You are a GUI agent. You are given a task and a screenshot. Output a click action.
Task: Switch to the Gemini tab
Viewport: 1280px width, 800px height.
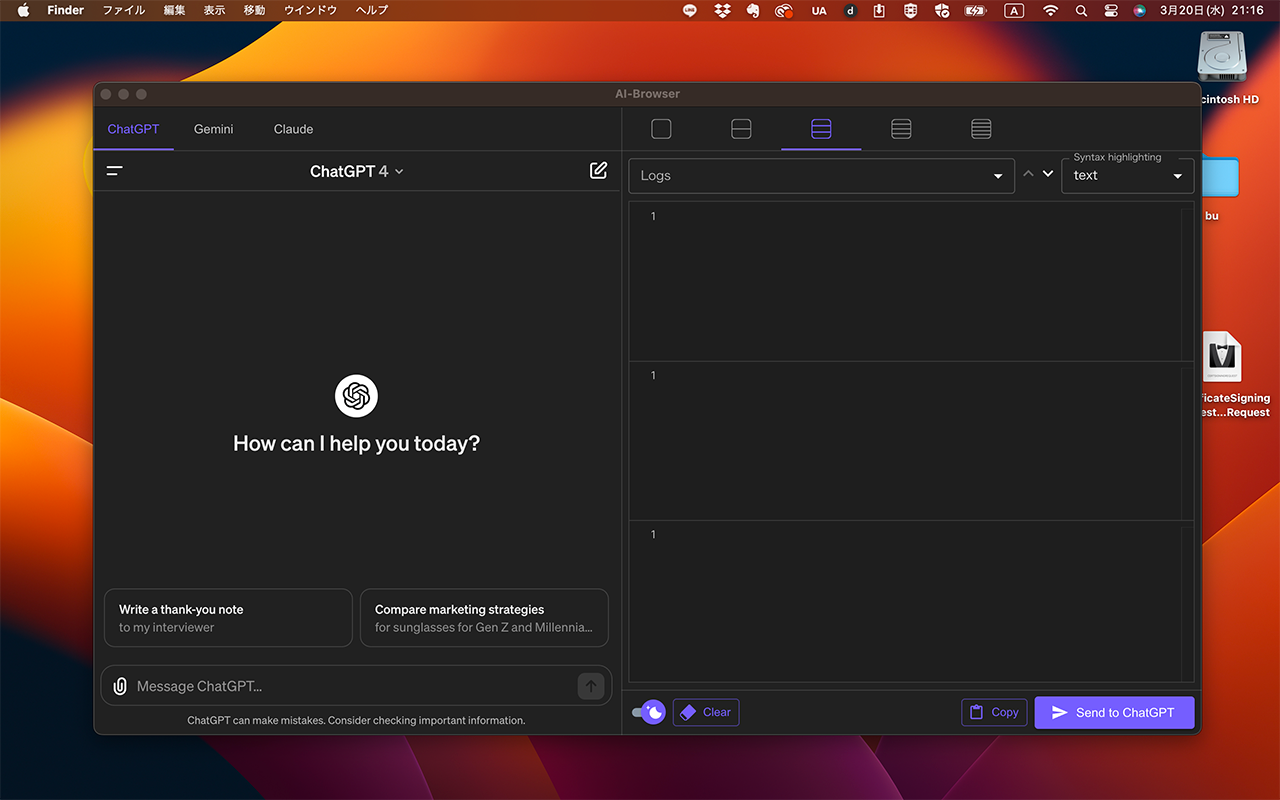point(214,129)
